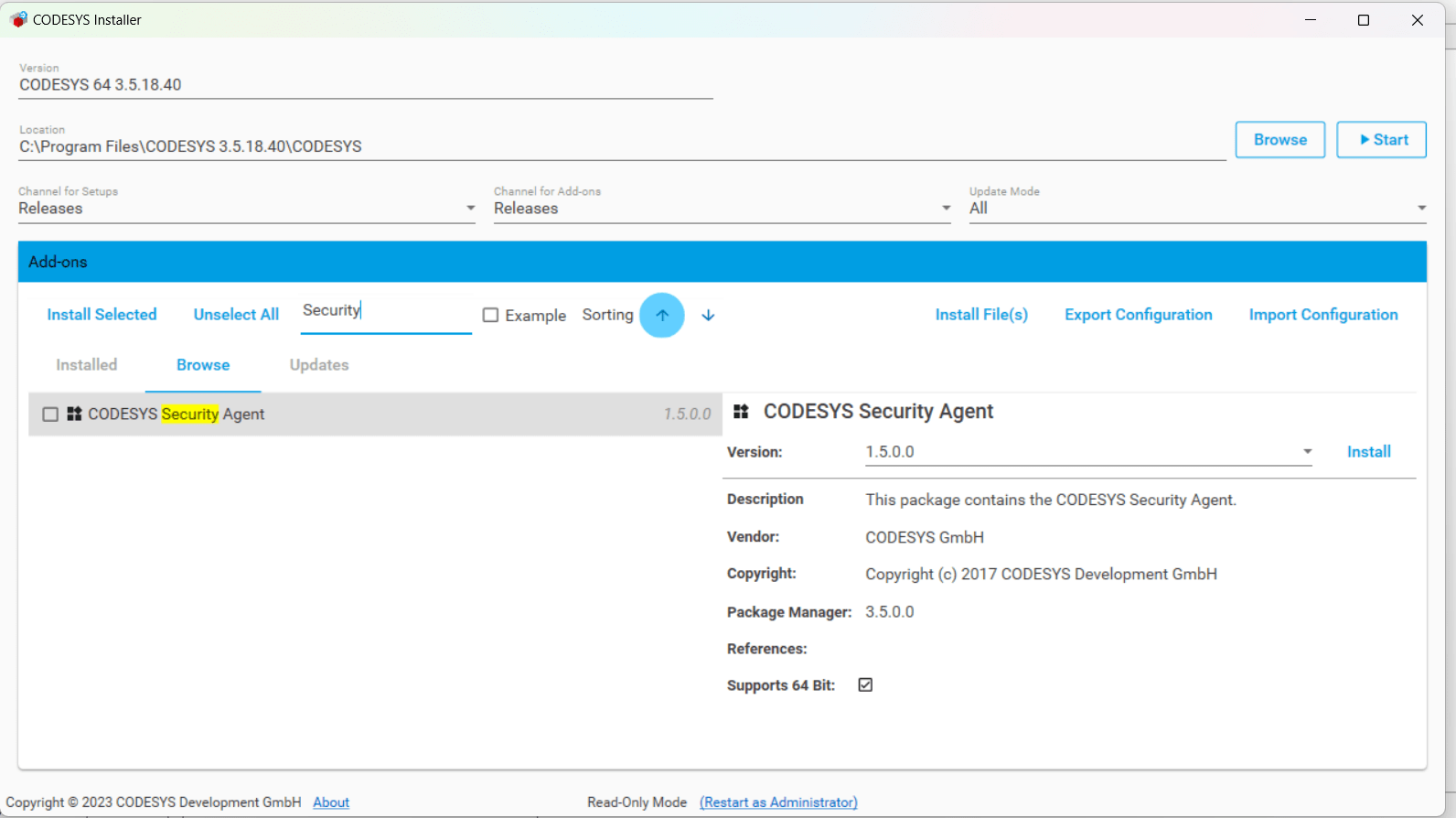
Task: Open the Channel for Add-ons dropdown
Action: pos(723,209)
